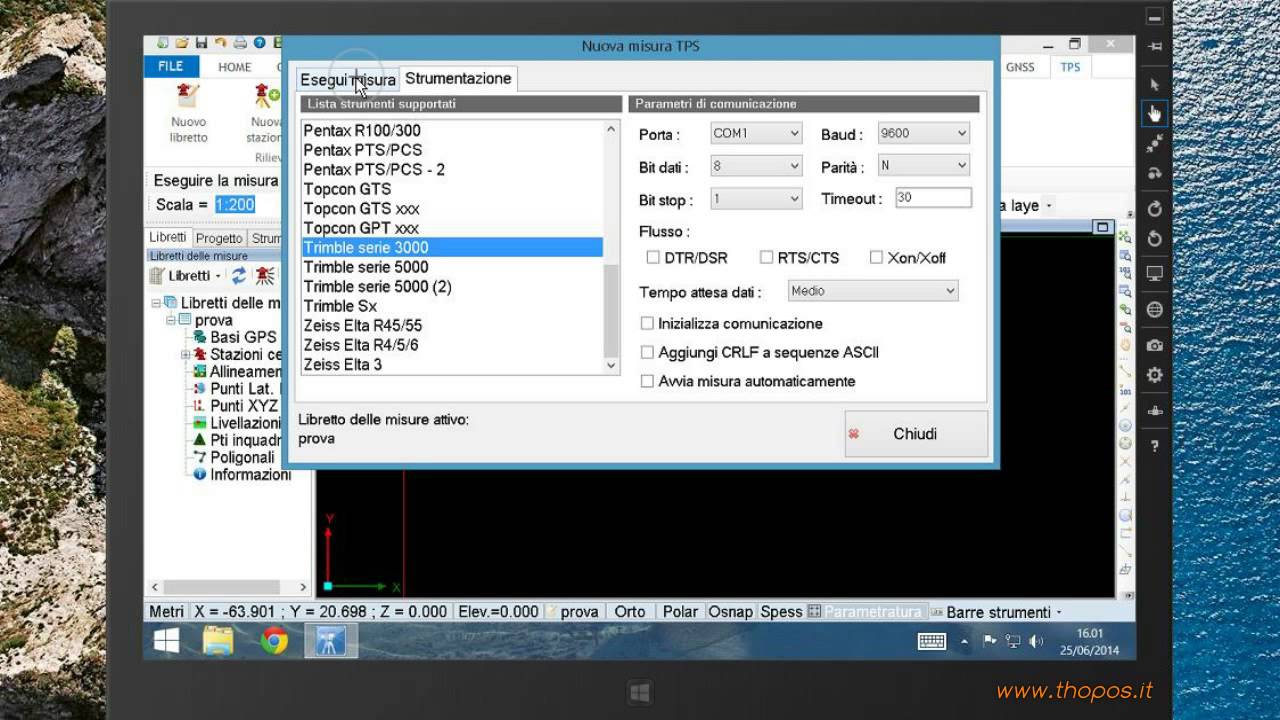This screenshot has height=720, width=1280.
Task: Open the Bit stop dropdown
Action: pos(756,199)
